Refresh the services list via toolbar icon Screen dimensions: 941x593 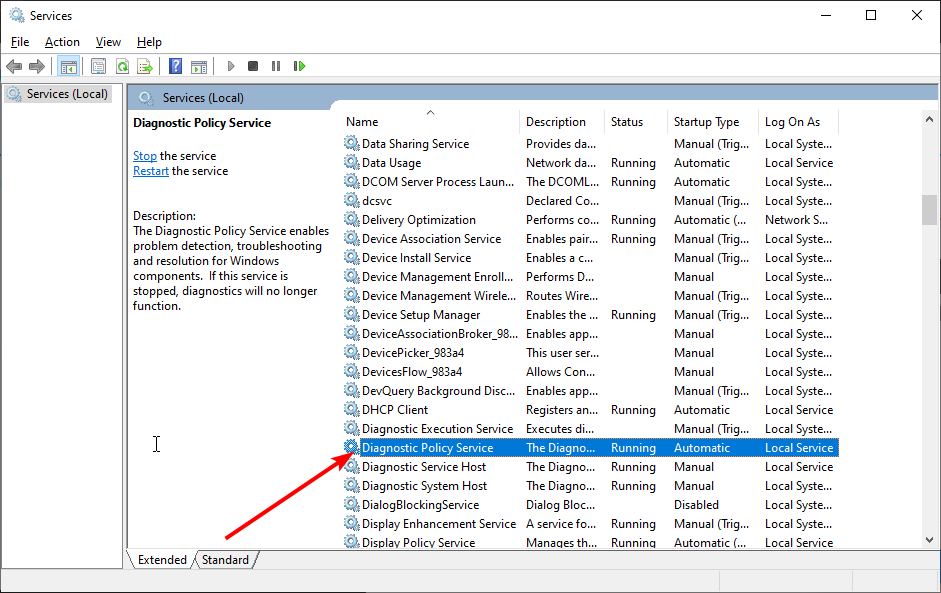click(122, 66)
